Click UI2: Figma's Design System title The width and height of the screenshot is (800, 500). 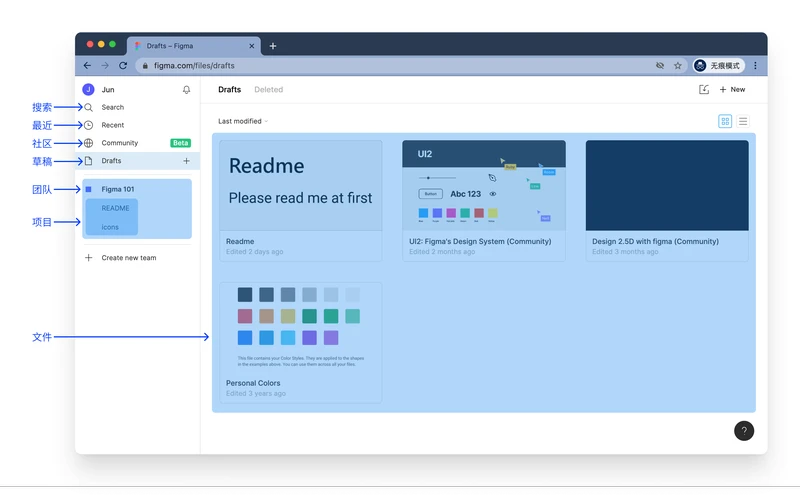[x=480, y=241]
